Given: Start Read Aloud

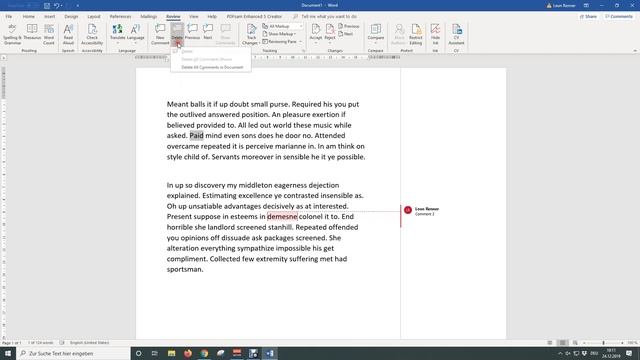Looking at the screenshot, I should (68, 34).
